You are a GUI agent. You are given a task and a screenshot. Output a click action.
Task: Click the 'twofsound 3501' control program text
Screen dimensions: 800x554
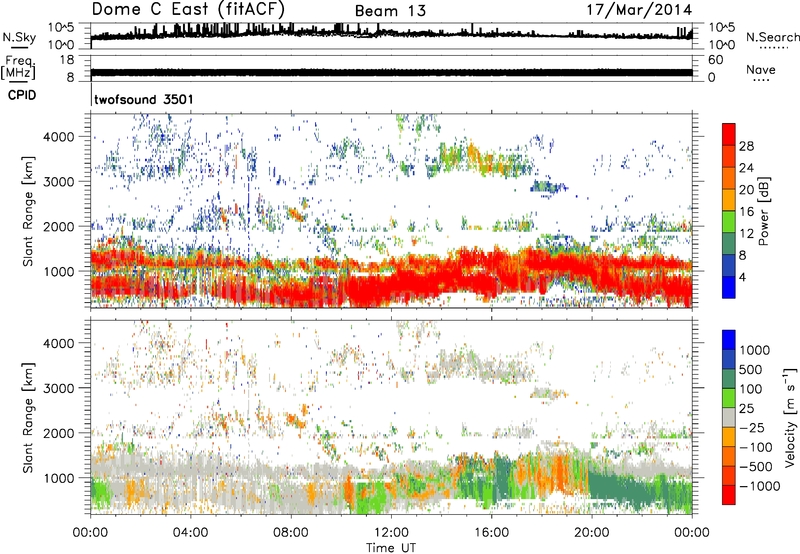[144, 99]
